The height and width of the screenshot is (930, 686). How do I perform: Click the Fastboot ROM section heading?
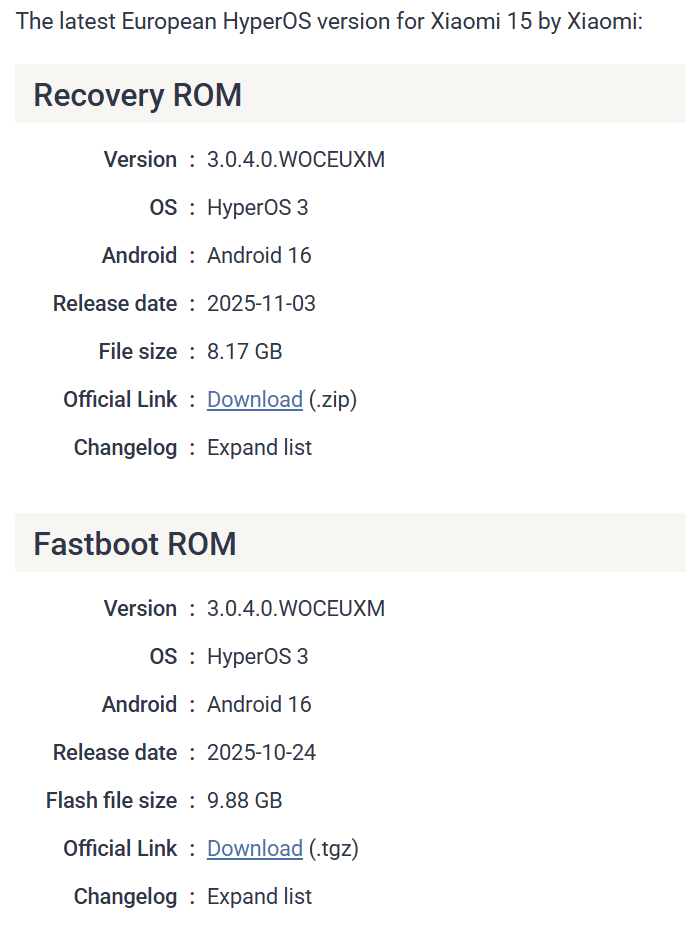click(135, 544)
